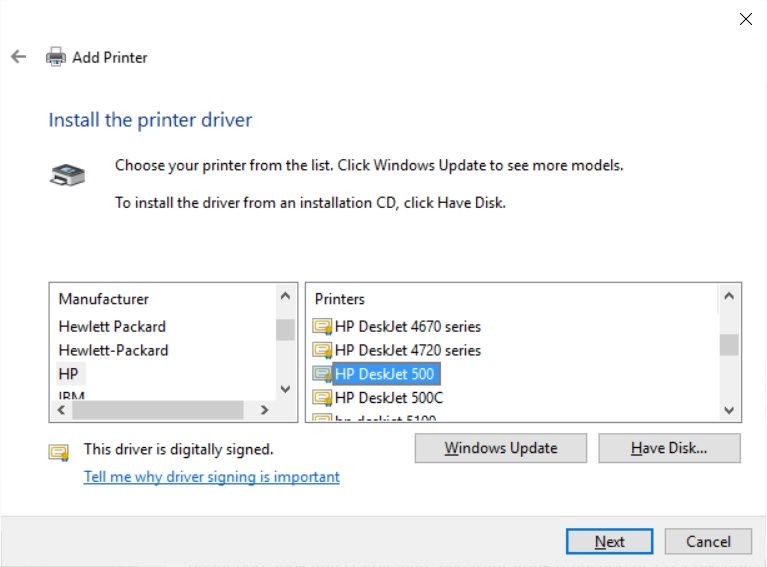Open link about driver signing importance
Screen dimensions: 767x567
[212, 476]
